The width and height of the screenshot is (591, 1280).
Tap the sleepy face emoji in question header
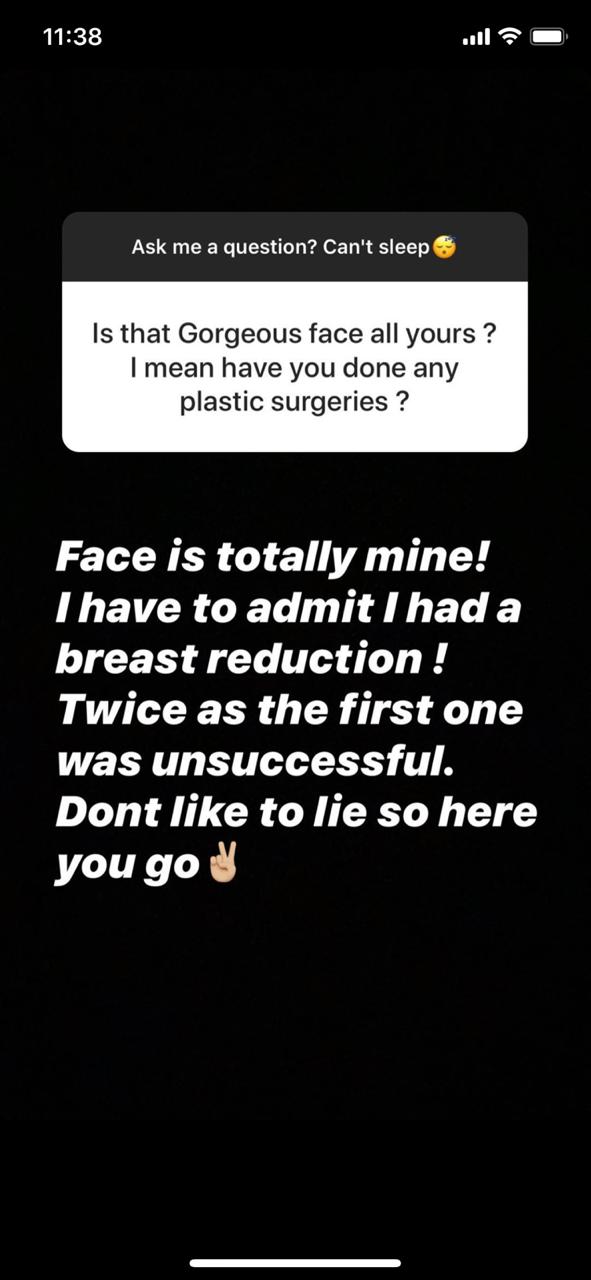pyautogui.click(x=444, y=246)
